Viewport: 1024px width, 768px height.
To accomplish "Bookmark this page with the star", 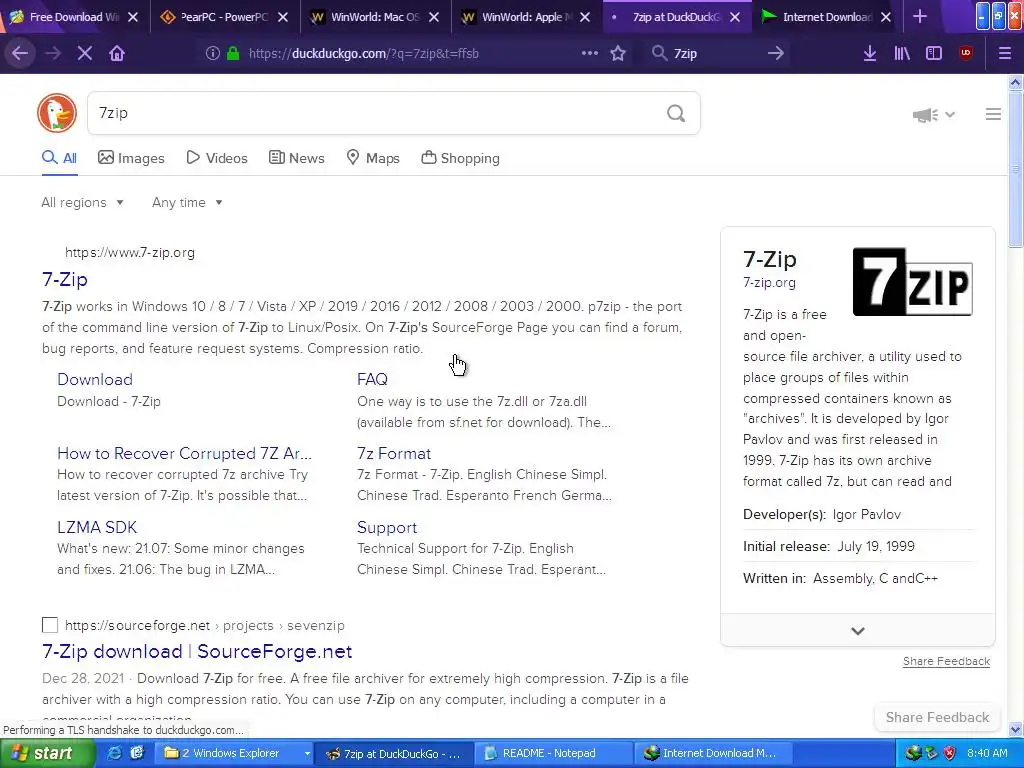I will (x=618, y=54).
